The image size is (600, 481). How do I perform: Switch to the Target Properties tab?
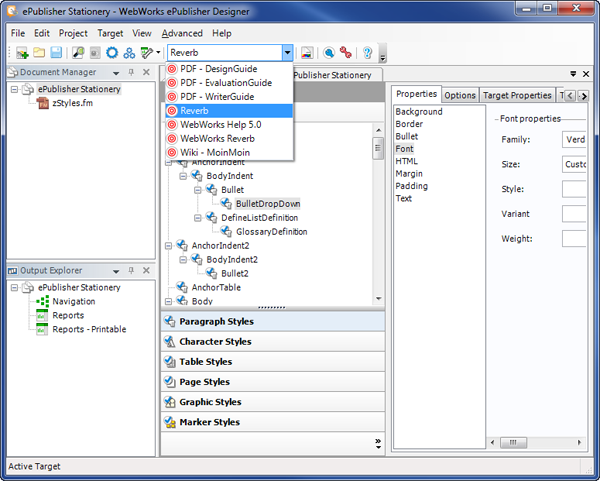tap(517, 95)
